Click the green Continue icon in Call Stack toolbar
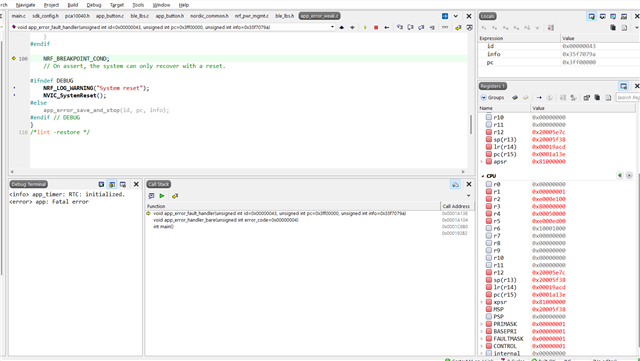 (x=162, y=196)
